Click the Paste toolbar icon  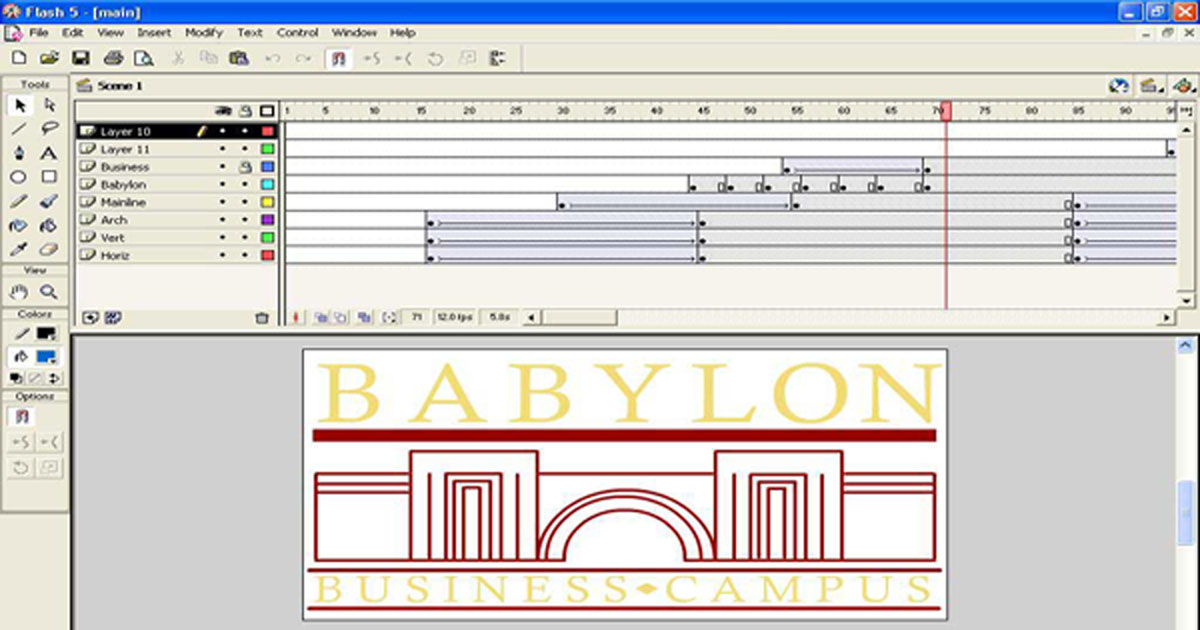(238, 58)
